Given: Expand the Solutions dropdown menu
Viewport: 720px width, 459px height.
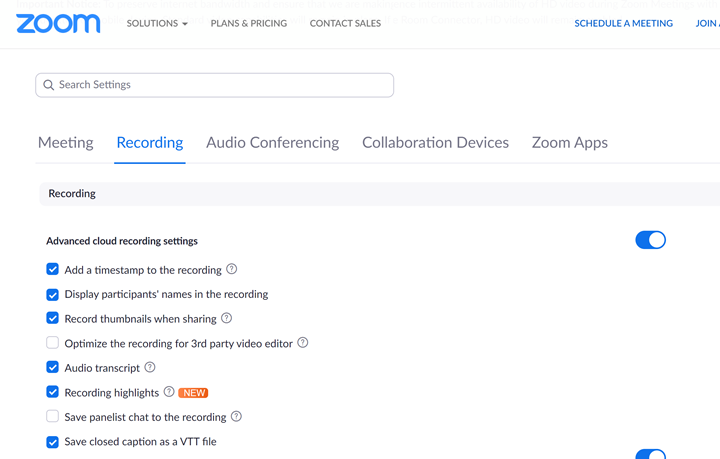Looking at the screenshot, I should coord(157,23).
